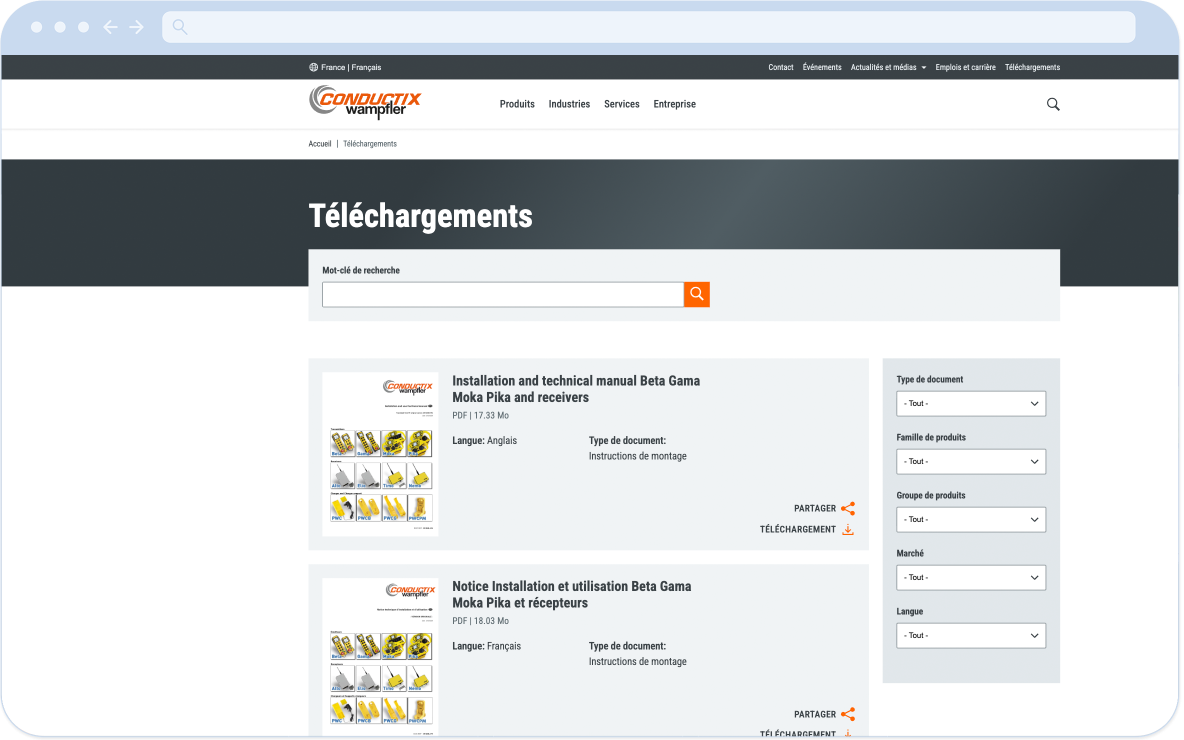This screenshot has width=1184, height=740.
Task: Click the browser address bar
Action: (649, 27)
